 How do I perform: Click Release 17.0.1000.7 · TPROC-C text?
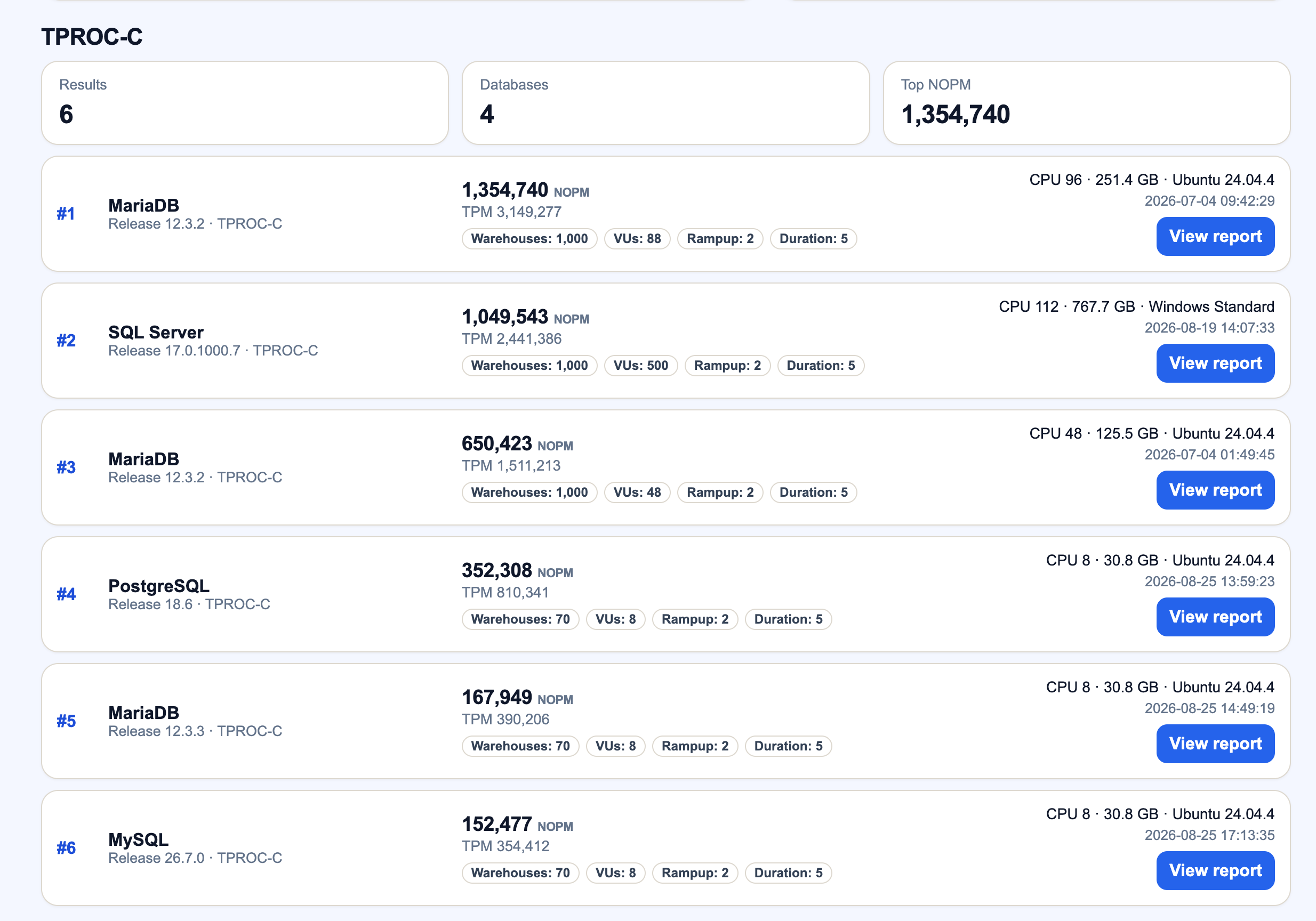(x=213, y=351)
